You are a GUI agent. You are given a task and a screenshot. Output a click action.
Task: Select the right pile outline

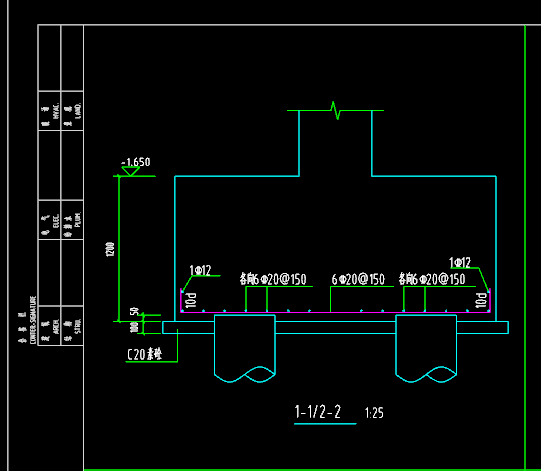tap(426, 349)
